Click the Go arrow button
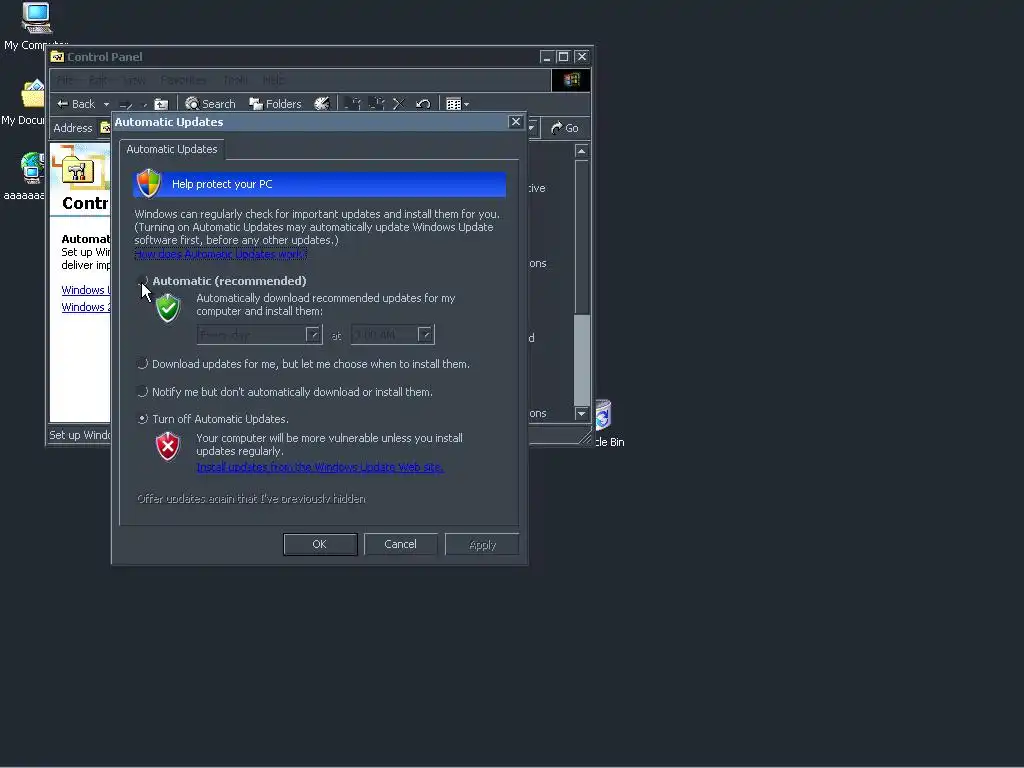1024x768 pixels. (x=565, y=128)
